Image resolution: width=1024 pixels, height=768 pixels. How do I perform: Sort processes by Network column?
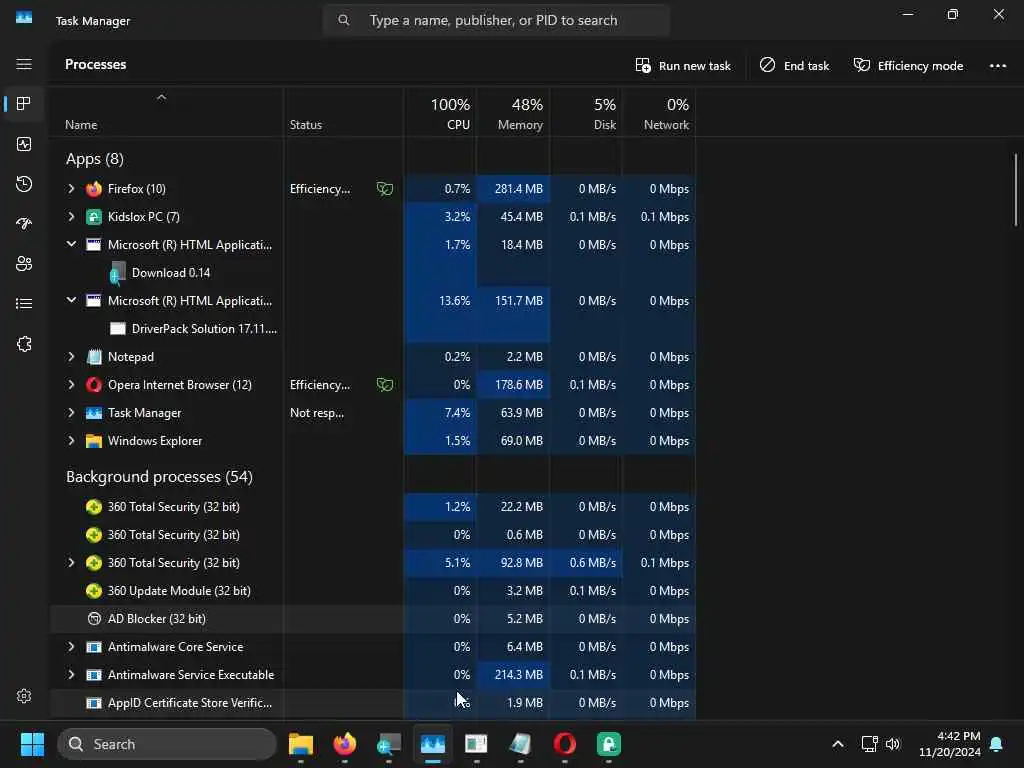pyautogui.click(x=659, y=113)
